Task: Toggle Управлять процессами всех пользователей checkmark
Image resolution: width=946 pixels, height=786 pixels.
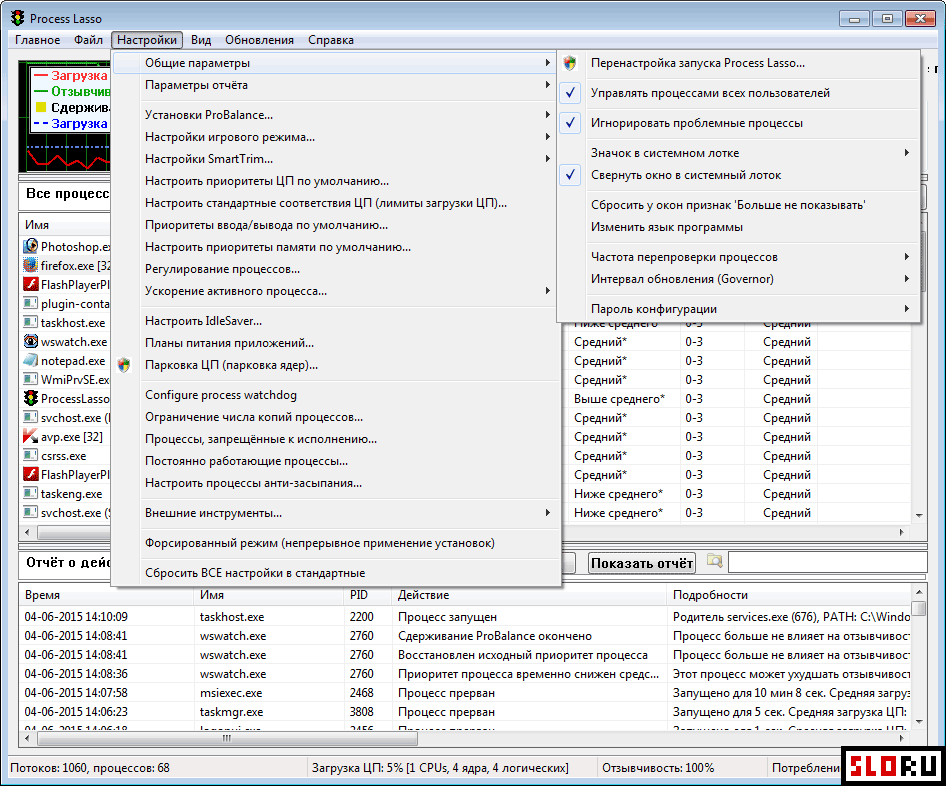Action: (x=570, y=93)
